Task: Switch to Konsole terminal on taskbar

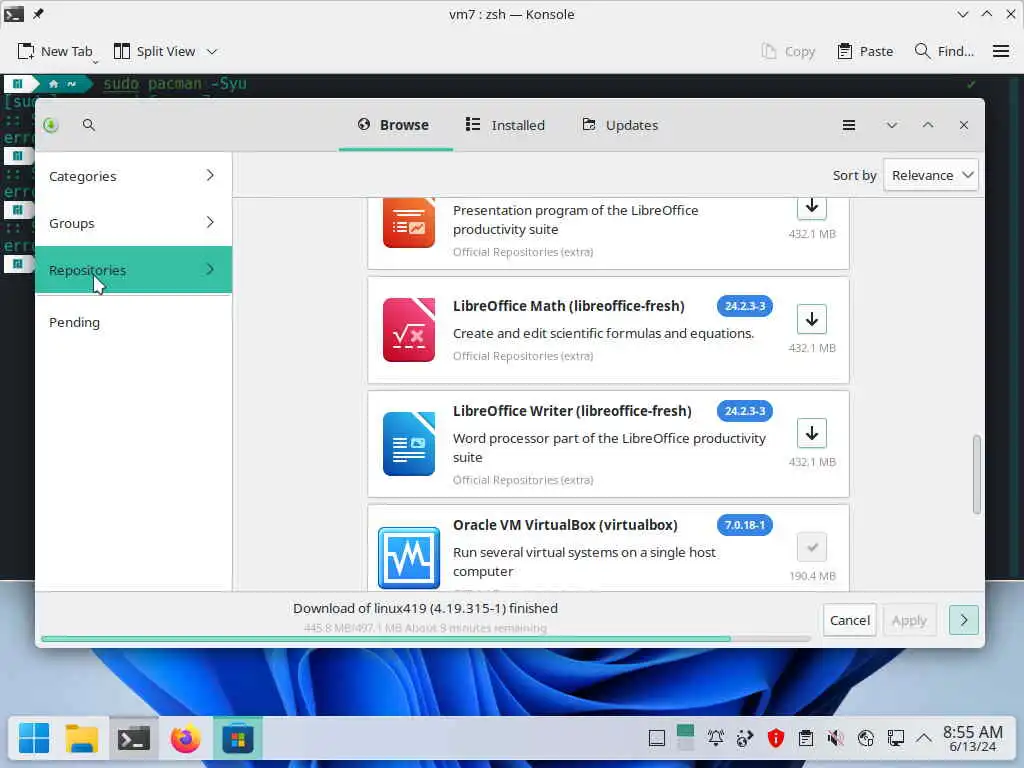Action: (133, 739)
